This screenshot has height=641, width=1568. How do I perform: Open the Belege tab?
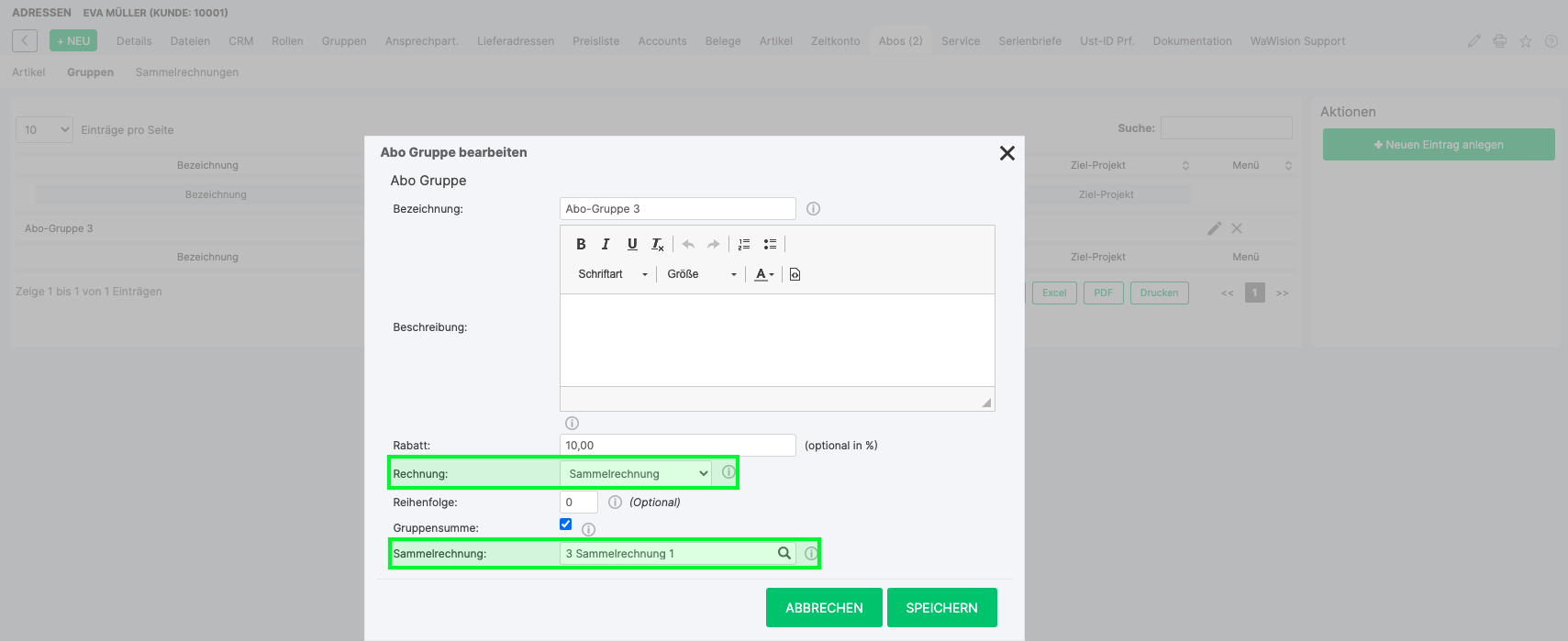[x=723, y=41]
